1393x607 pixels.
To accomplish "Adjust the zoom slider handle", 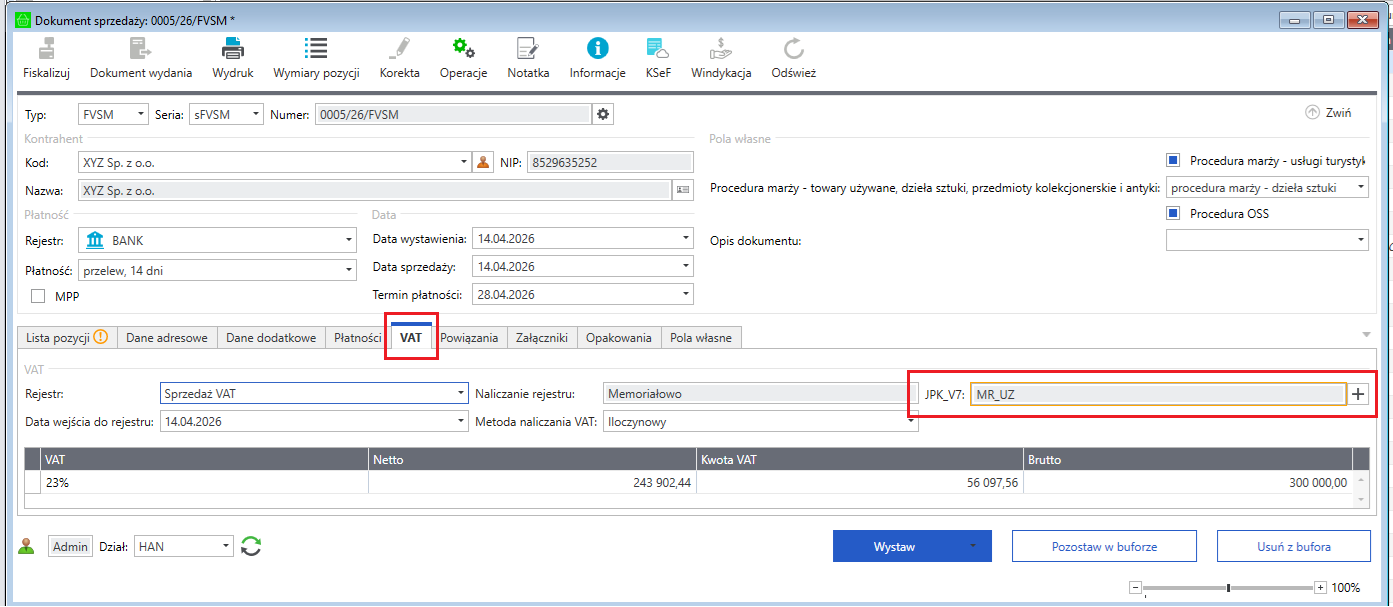I will coord(1228,588).
